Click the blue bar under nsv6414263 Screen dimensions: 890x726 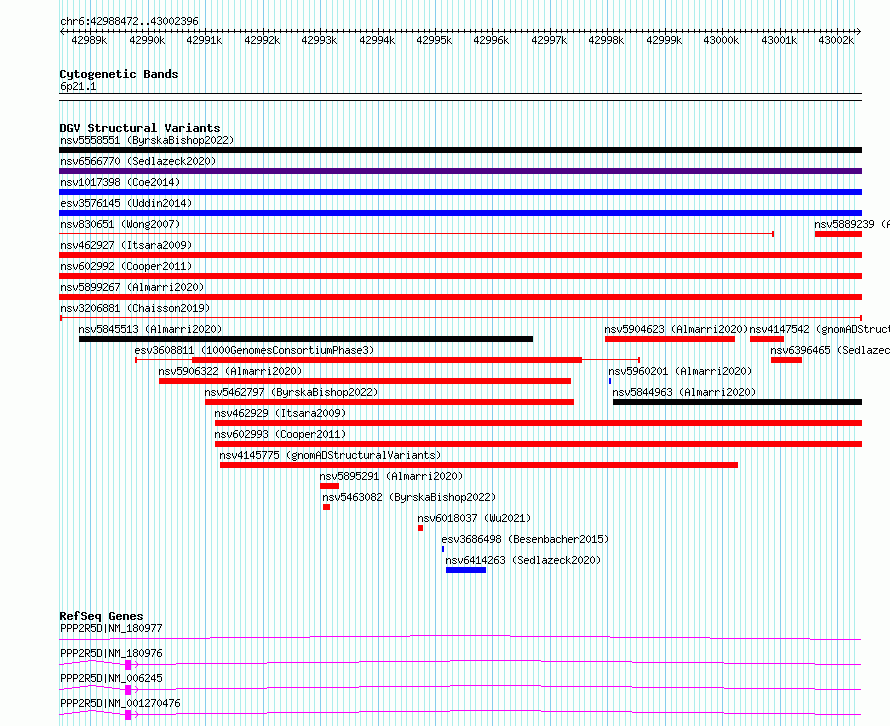(466, 570)
